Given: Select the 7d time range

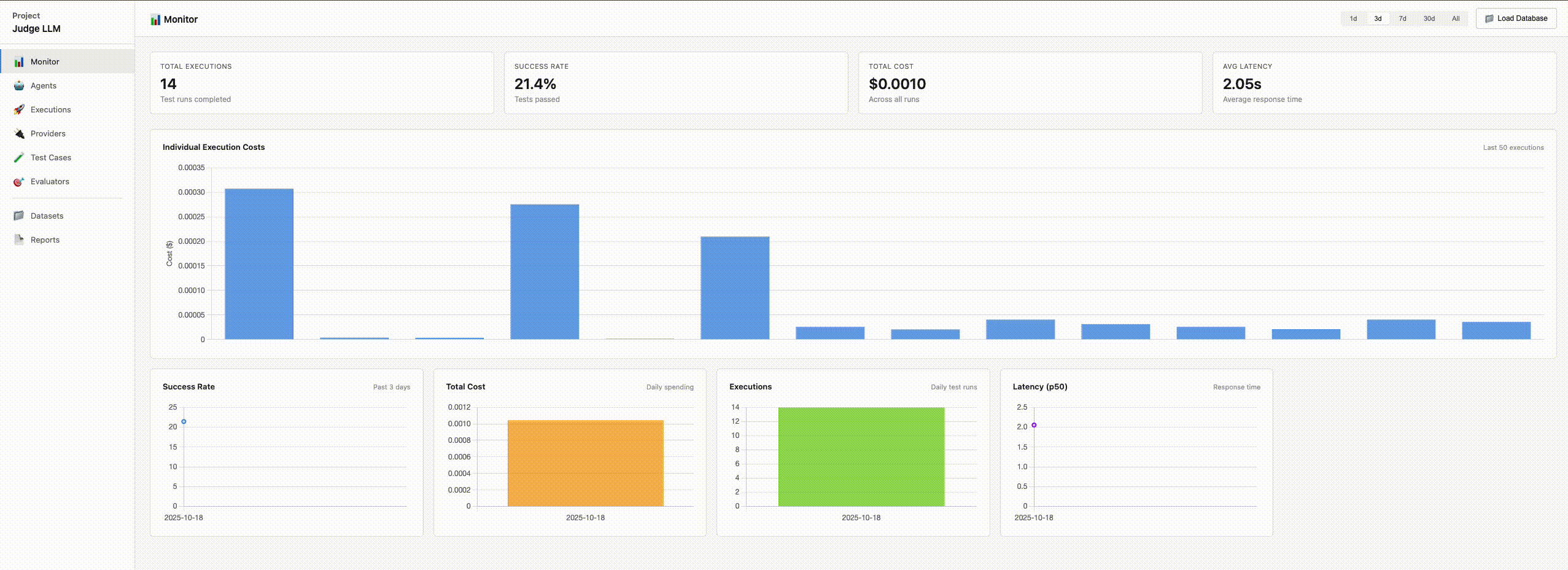Looking at the screenshot, I should [x=1402, y=18].
